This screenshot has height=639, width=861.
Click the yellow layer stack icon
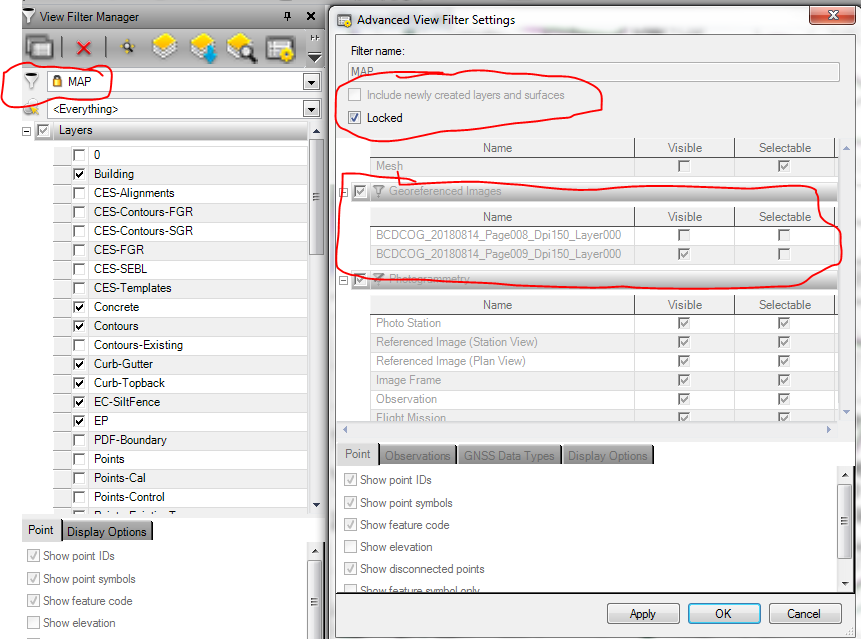tap(165, 47)
